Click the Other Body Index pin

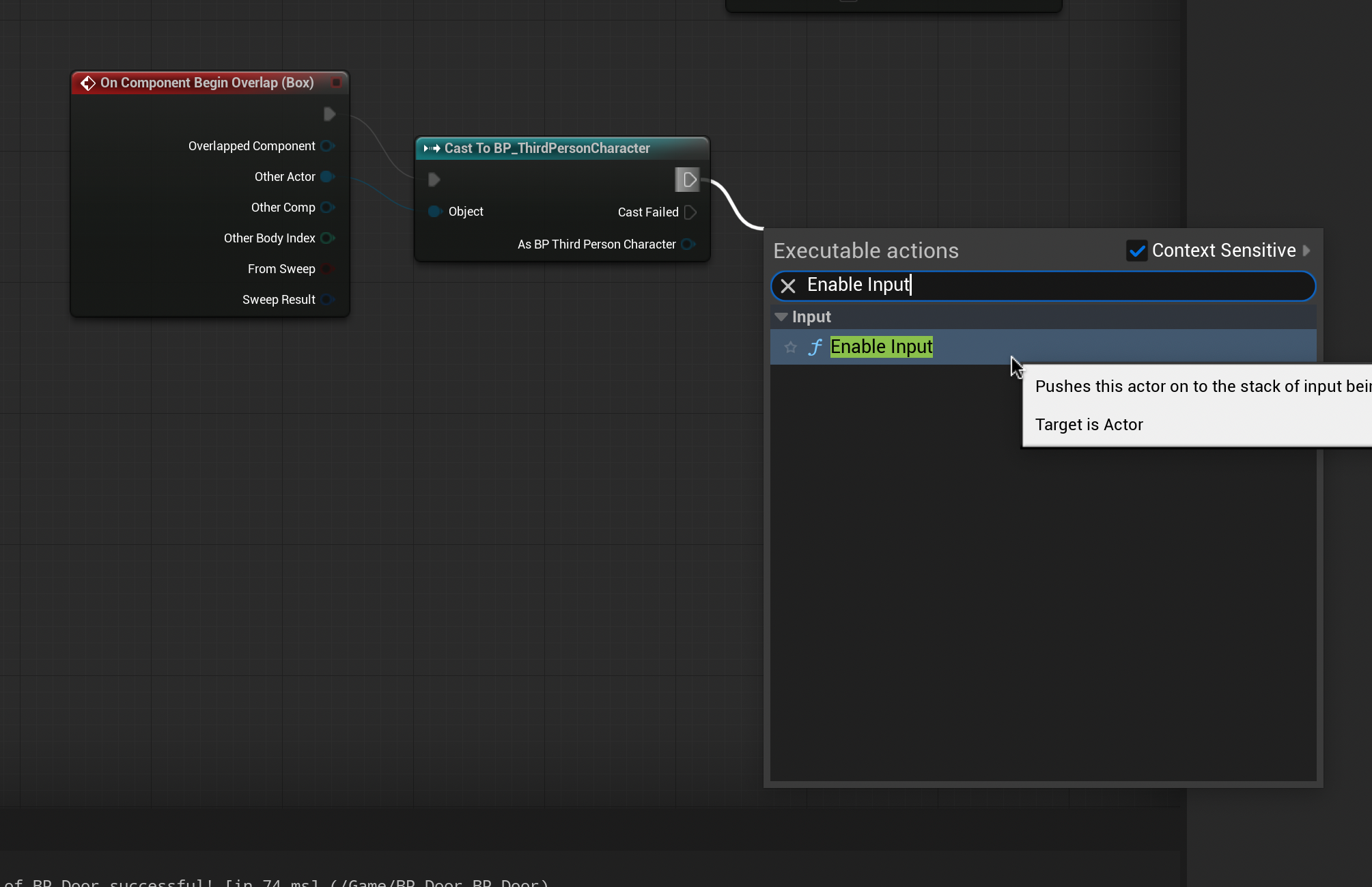pyautogui.click(x=327, y=238)
